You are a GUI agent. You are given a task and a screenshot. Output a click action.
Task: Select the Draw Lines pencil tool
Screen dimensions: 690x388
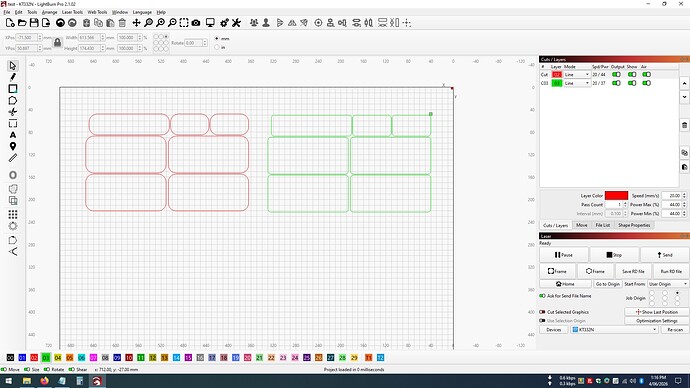[13, 77]
